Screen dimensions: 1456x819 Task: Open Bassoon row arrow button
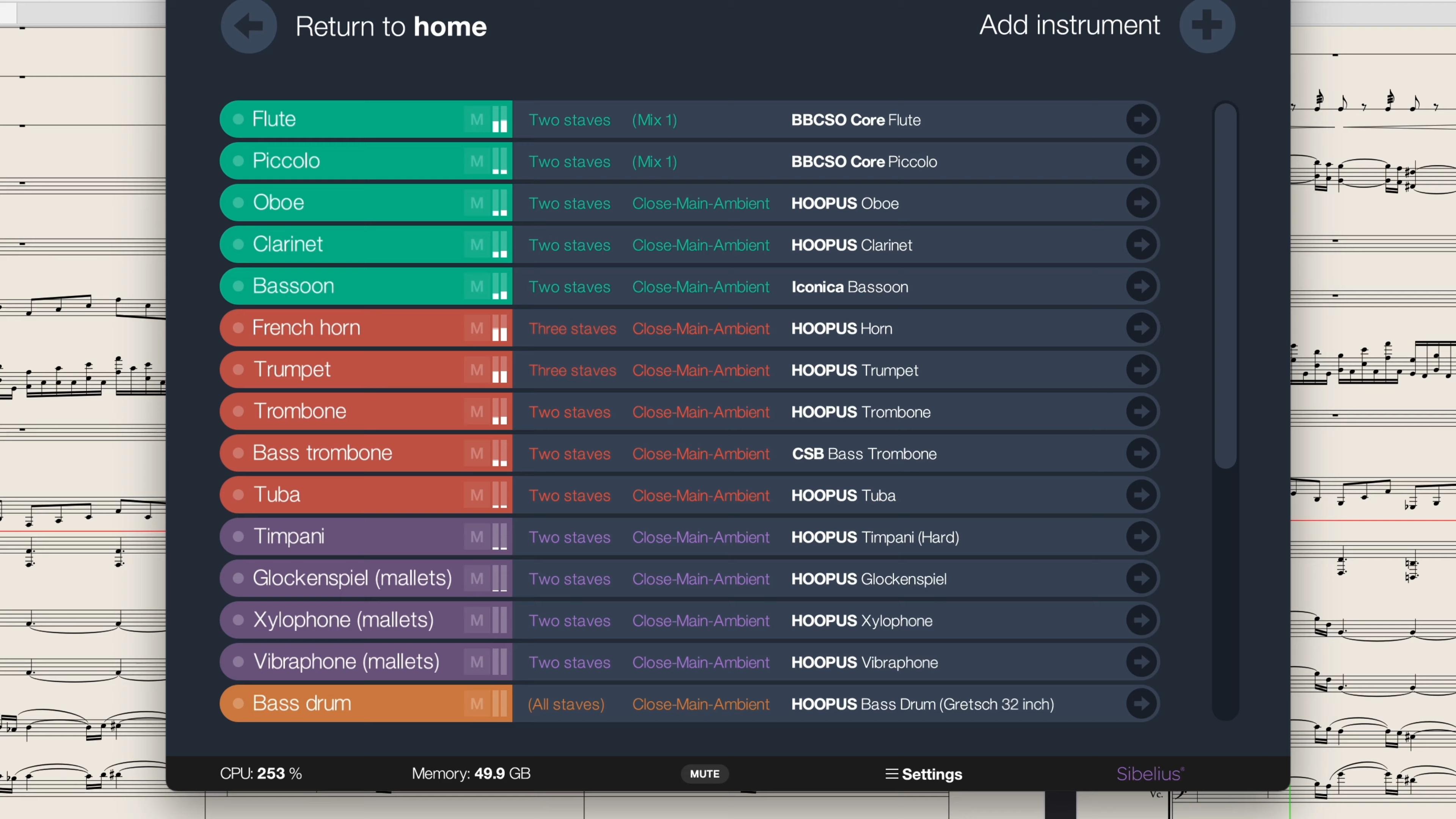(x=1141, y=287)
